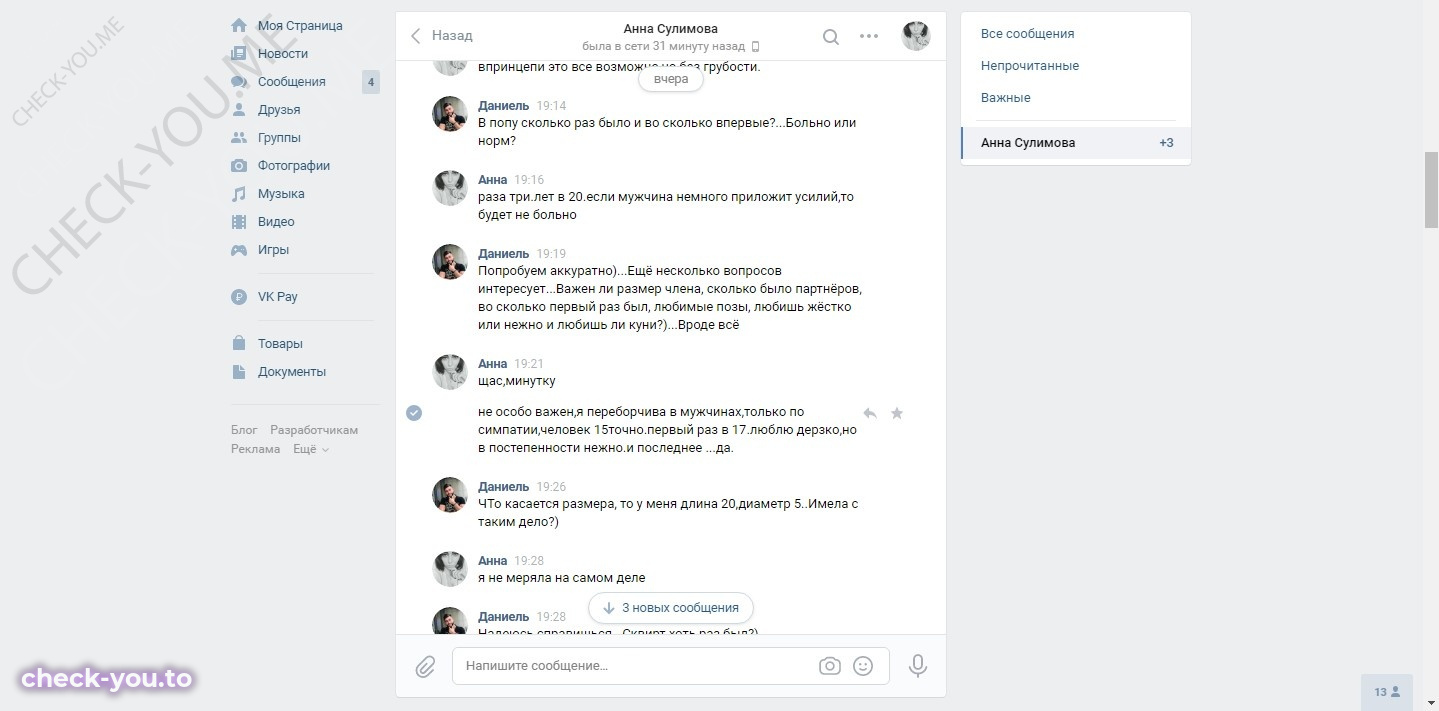Jump to 3 новых сообщения
The image size is (1439, 711).
(x=671, y=607)
